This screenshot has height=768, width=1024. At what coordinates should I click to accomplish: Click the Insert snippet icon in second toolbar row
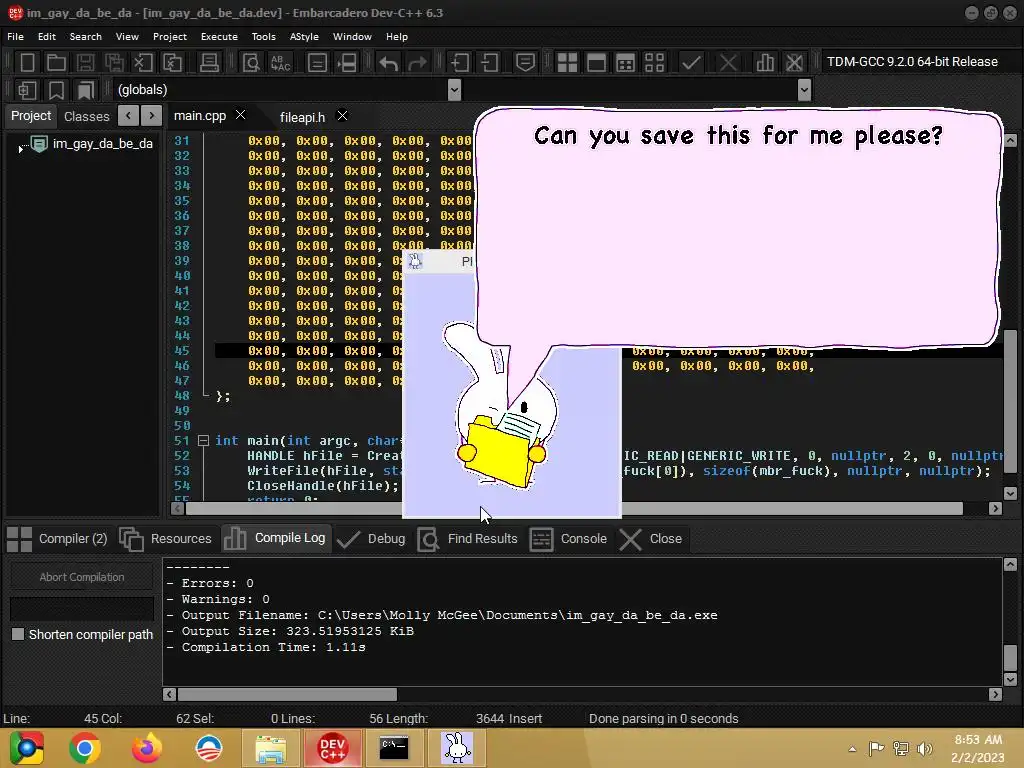[27, 90]
